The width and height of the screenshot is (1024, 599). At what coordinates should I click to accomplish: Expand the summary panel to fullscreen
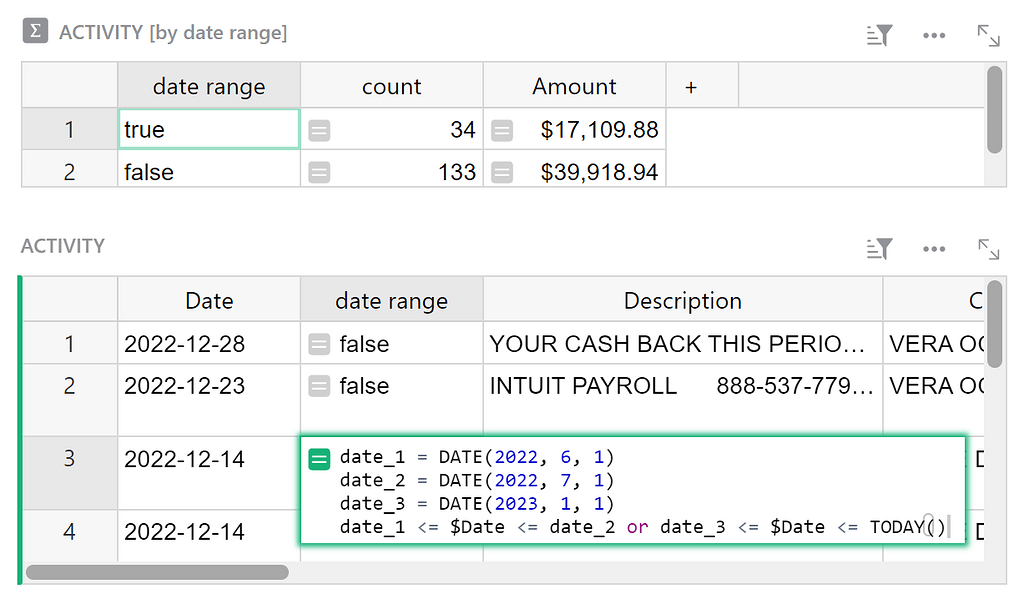click(987, 35)
